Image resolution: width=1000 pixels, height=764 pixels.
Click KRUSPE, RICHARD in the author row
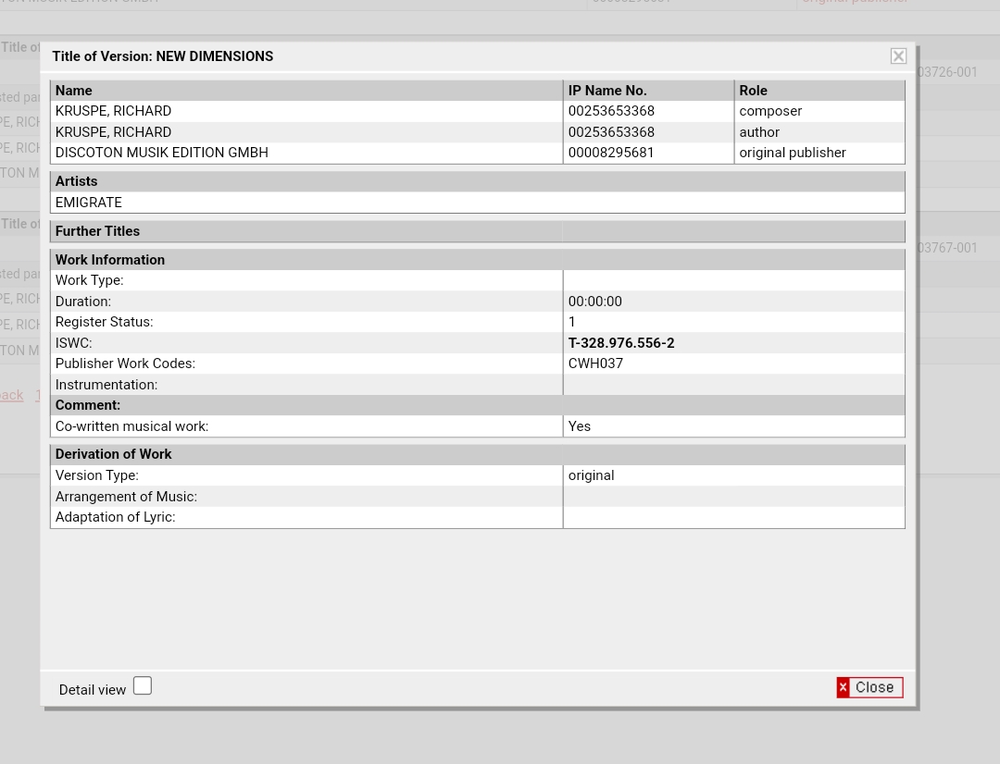pos(114,132)
